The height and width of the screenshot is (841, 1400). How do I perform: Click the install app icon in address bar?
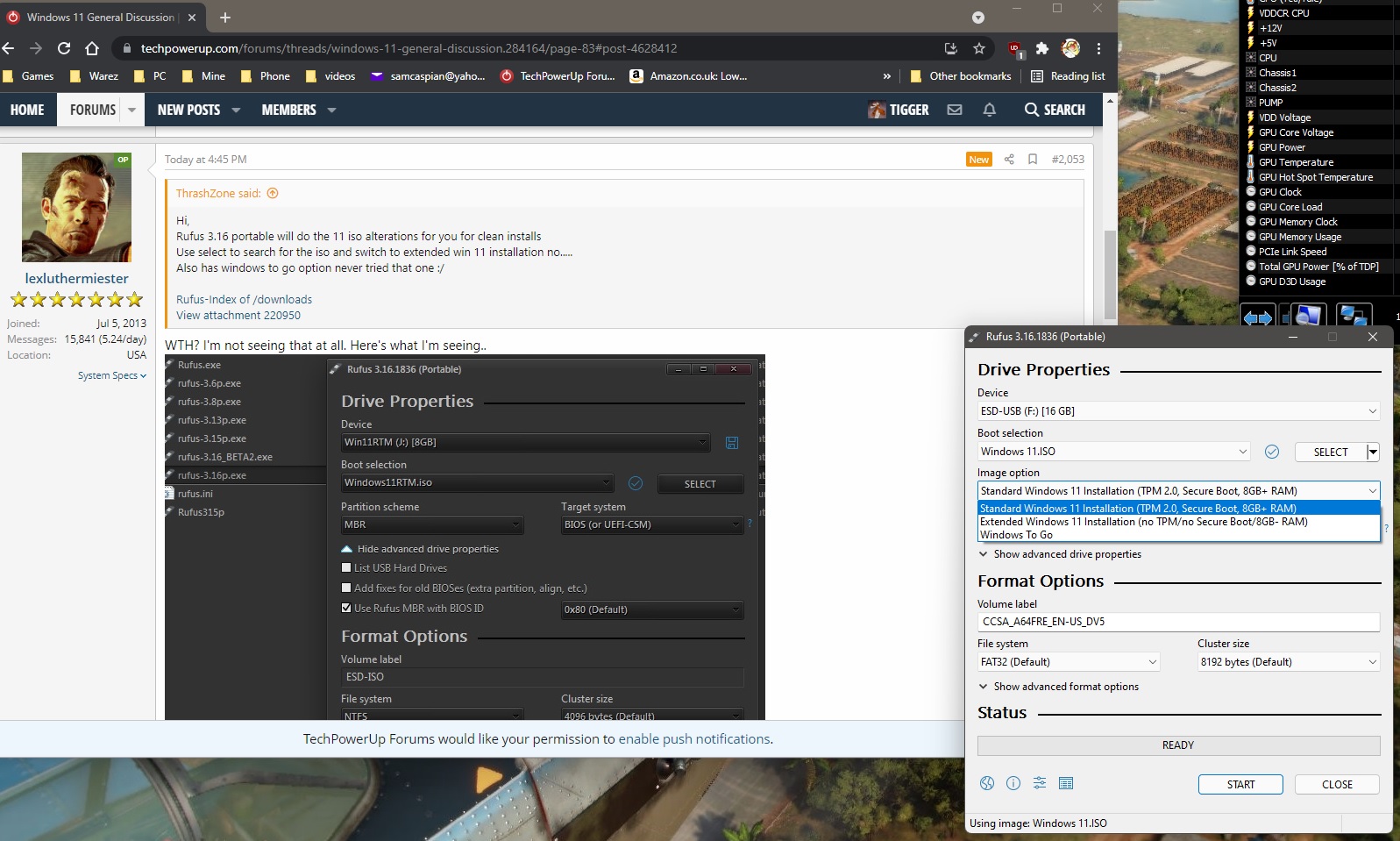coord(951,48)
